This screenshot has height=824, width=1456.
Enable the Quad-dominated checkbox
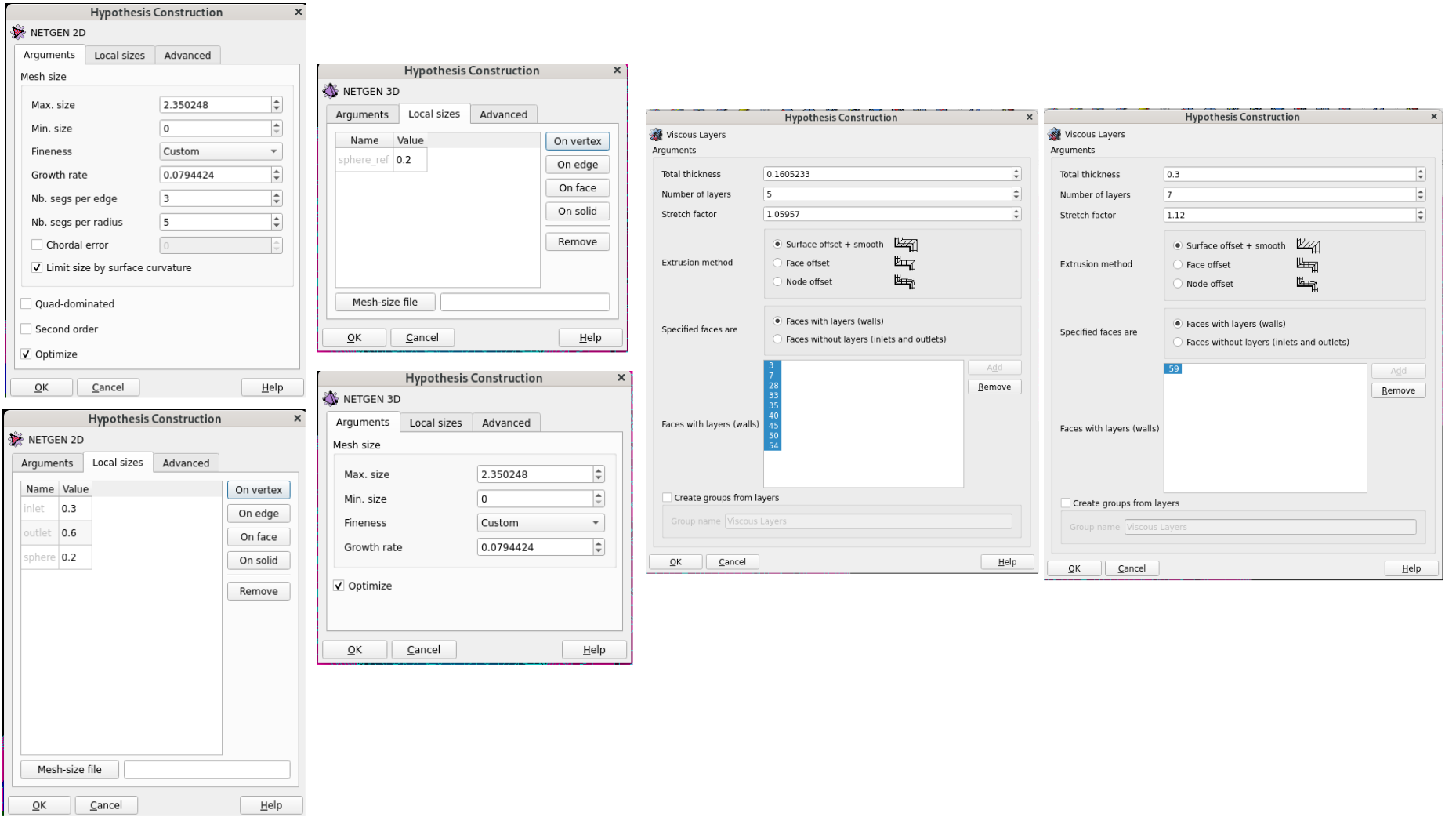27,304
